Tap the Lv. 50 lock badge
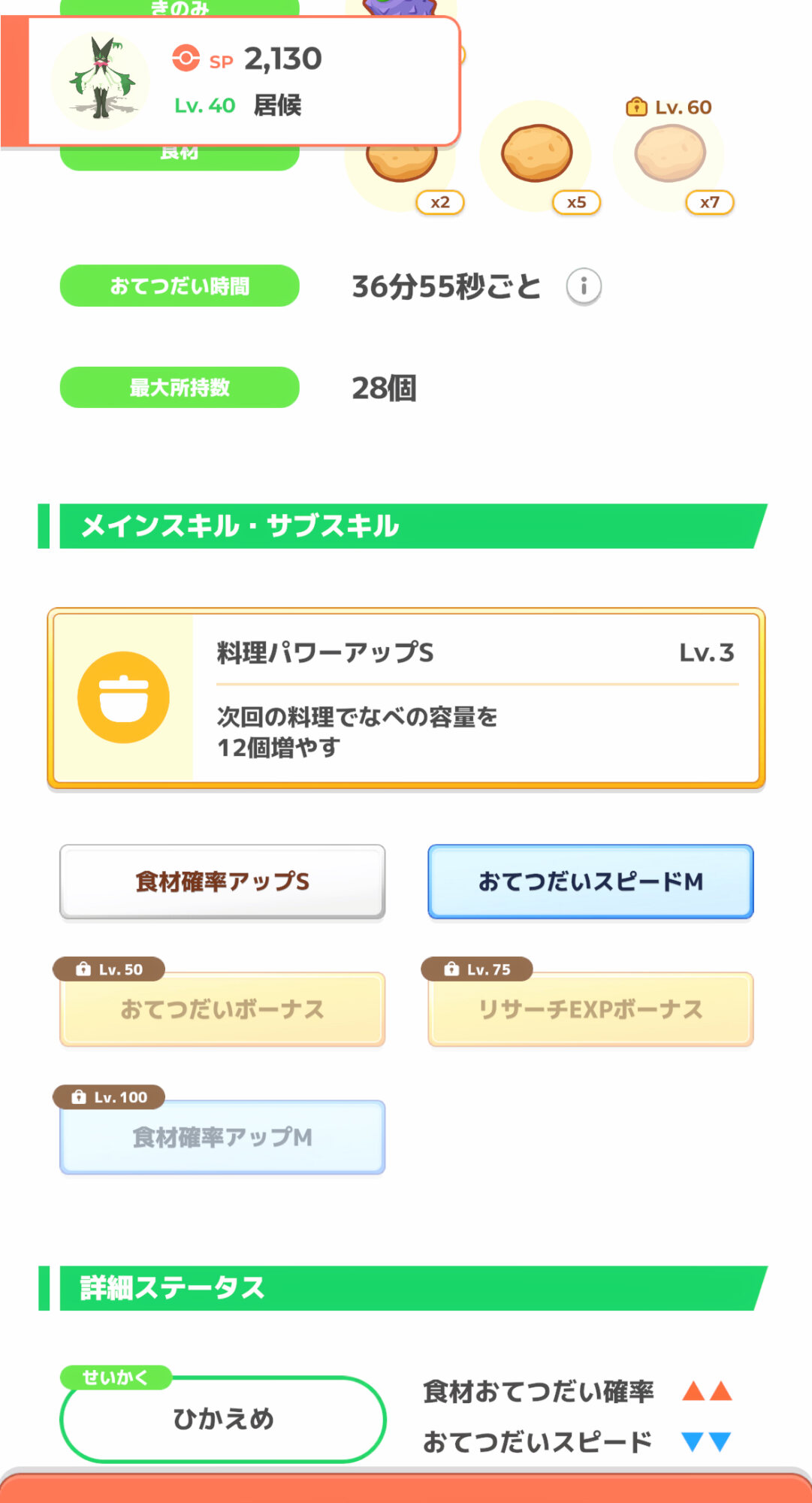The width and height of the screenshot is (812, 1503). click(110, 969)
